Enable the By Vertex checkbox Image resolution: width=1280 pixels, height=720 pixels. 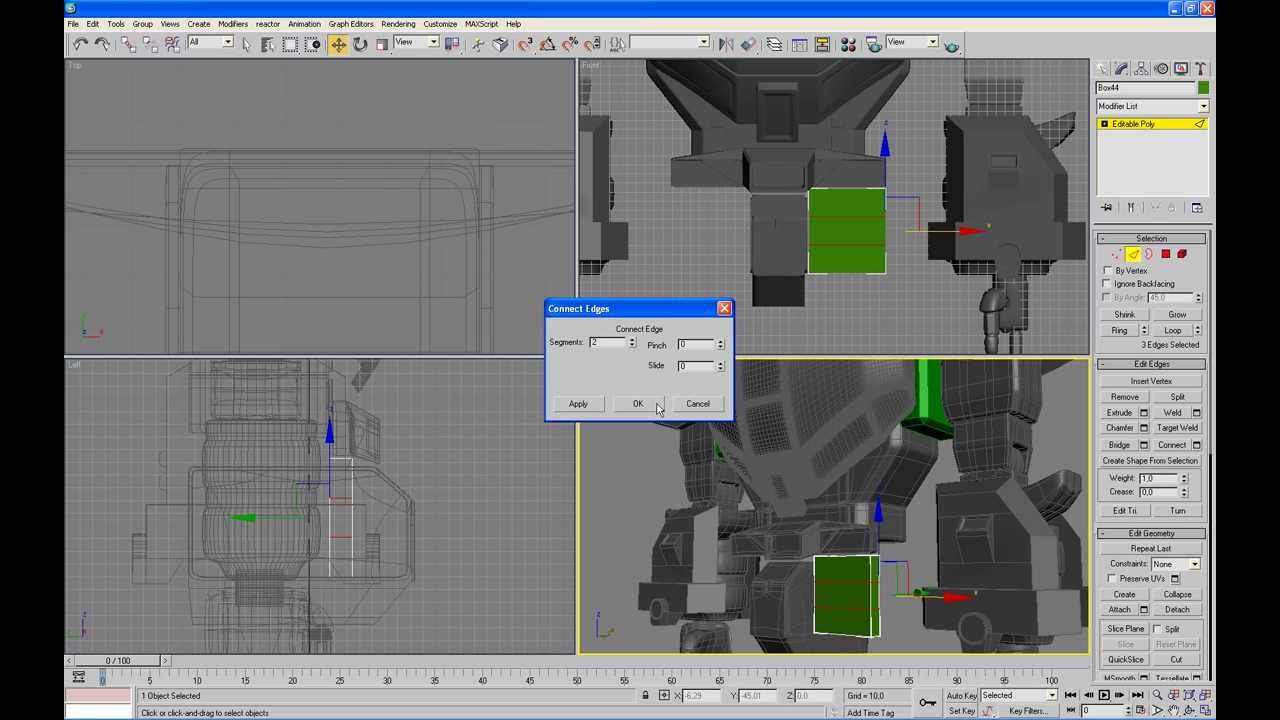[x=1108, y=271]
